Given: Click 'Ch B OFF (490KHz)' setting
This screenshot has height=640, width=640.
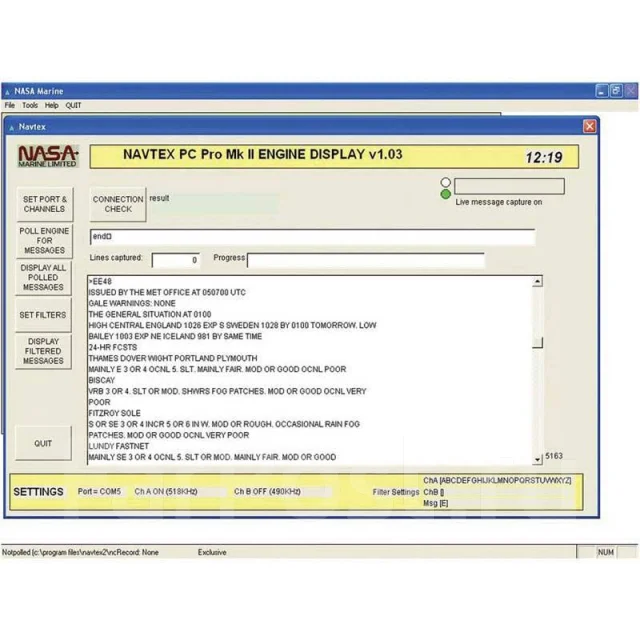Looking at the screenshot, I should point(267,491).
